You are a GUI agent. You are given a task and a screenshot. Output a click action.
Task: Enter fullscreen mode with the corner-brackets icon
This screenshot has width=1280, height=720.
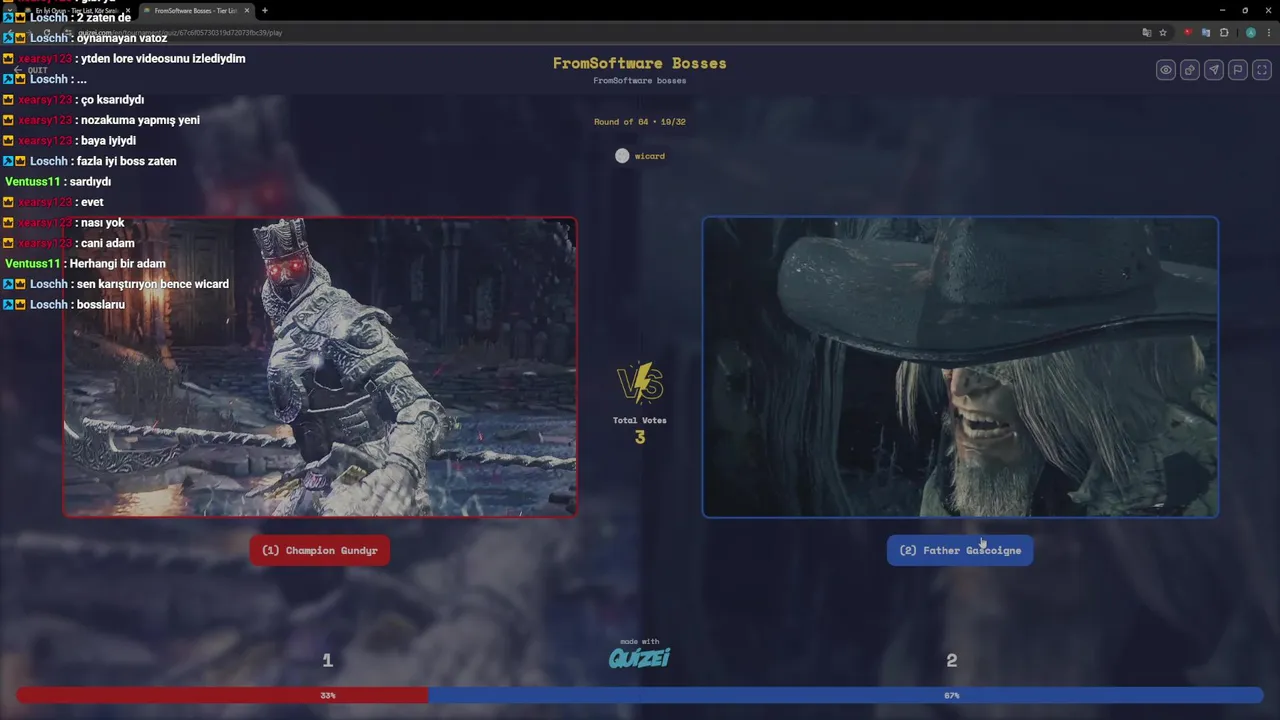(1262, 70)
